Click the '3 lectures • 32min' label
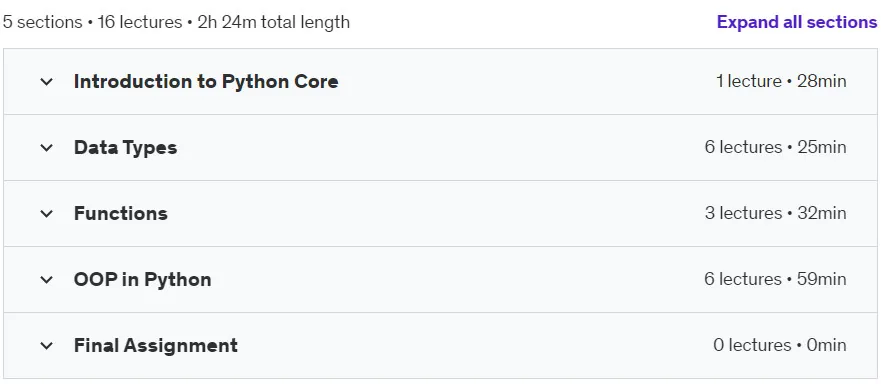Viewport: 881px width, 384px height. click(x=775, y=214)
